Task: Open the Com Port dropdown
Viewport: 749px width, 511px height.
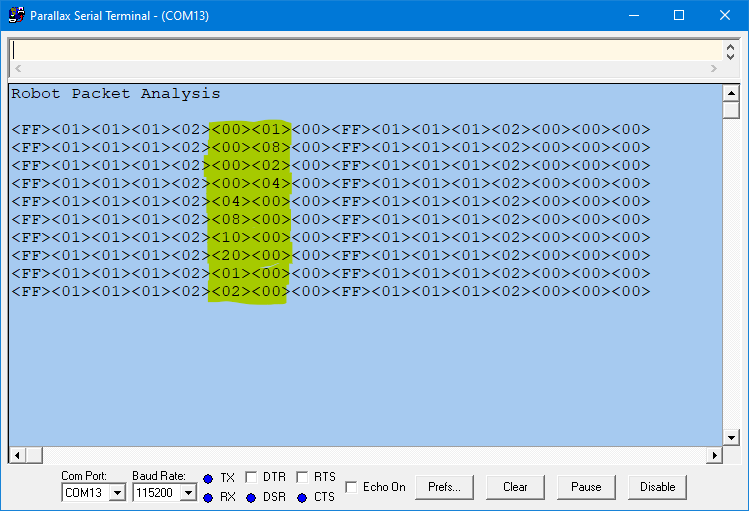Action: coord(117,492)
